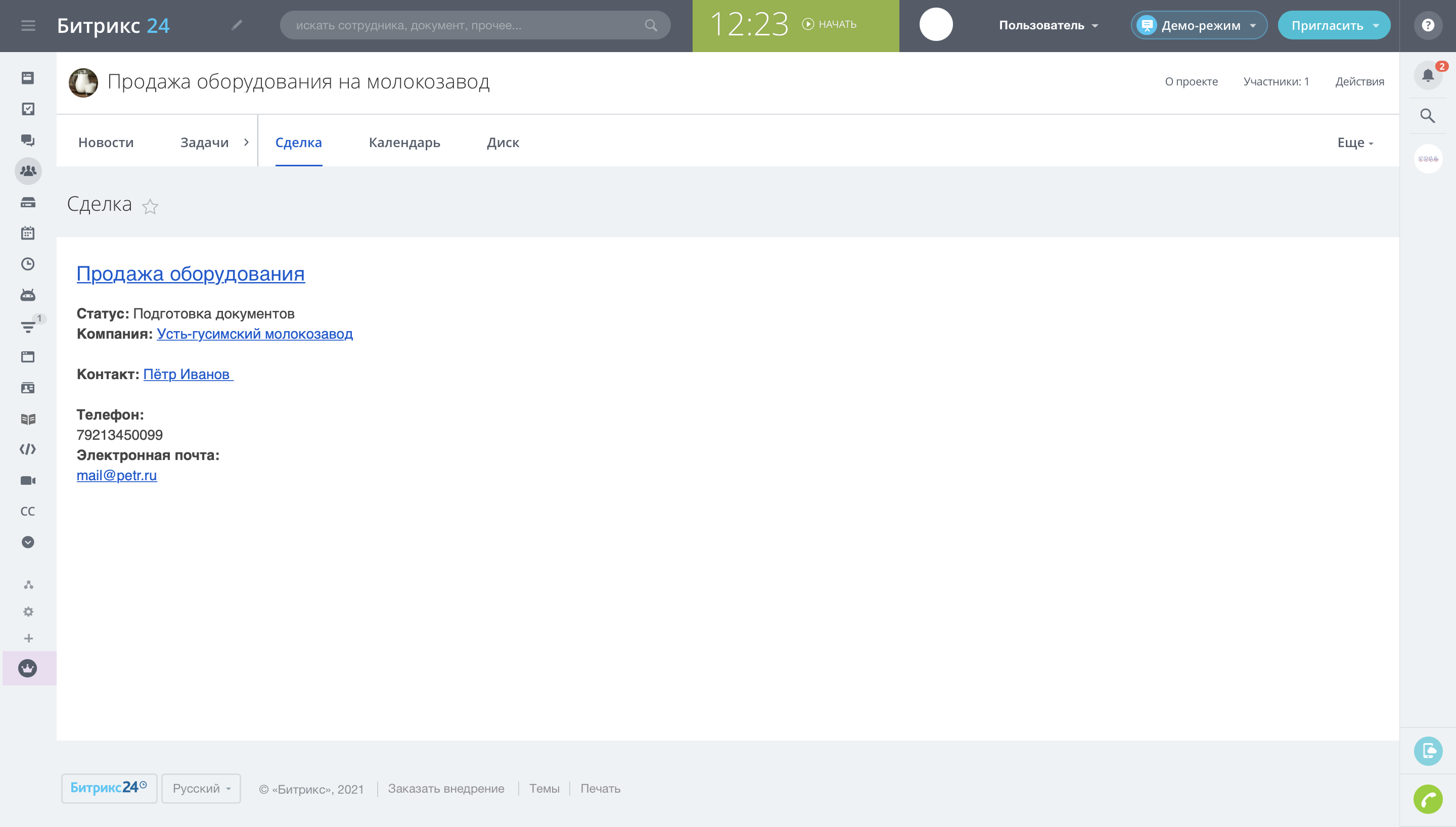
Task: Click the hamburger menu icon
Action: coord(28,26)
